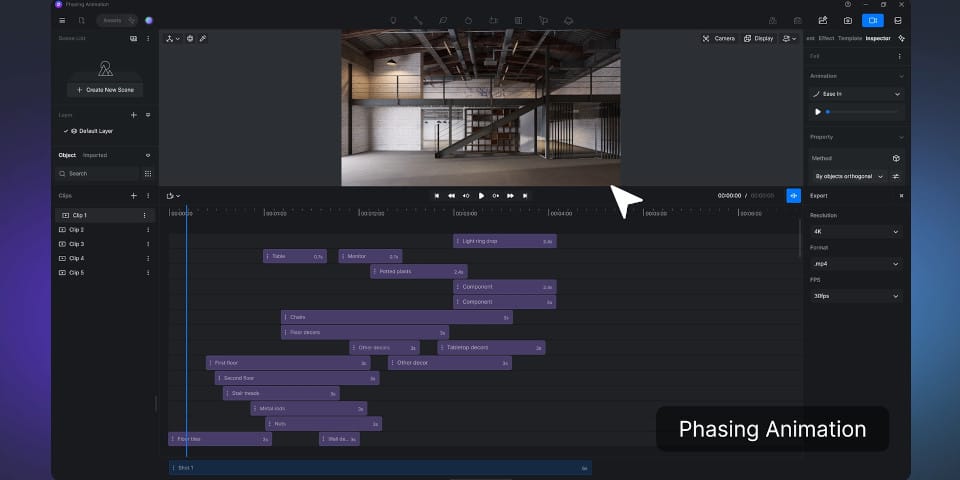
Task: Add a new layer with plus icon
Action: (133, 115)
